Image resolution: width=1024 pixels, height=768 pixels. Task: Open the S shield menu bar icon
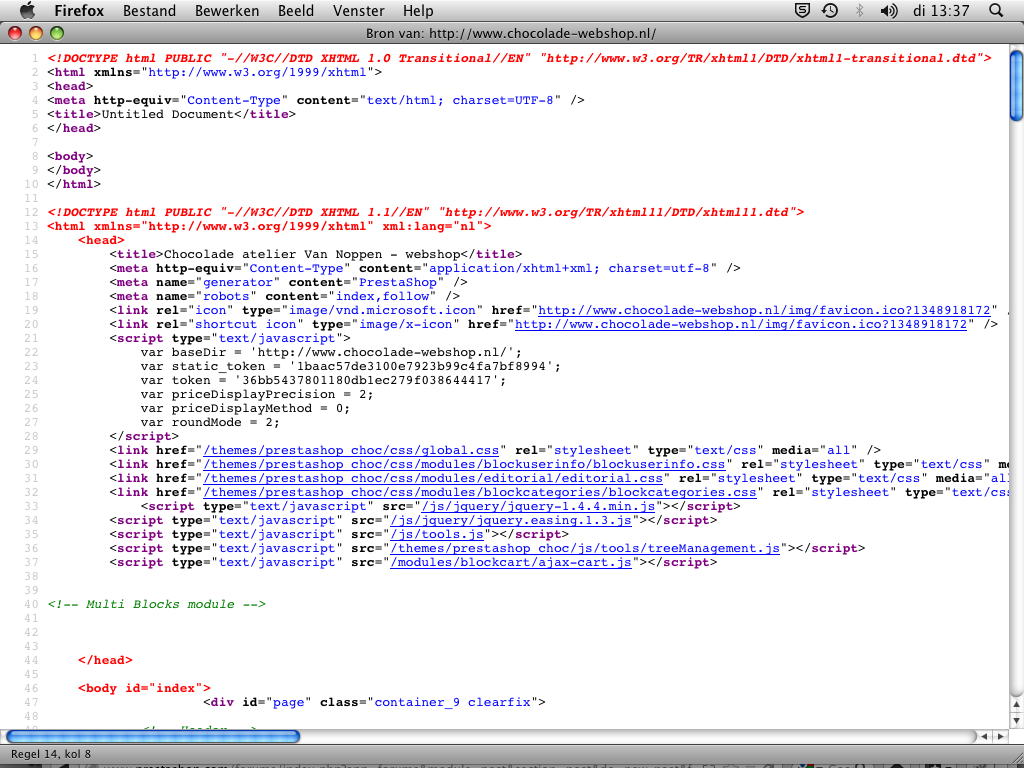point(803,10)
